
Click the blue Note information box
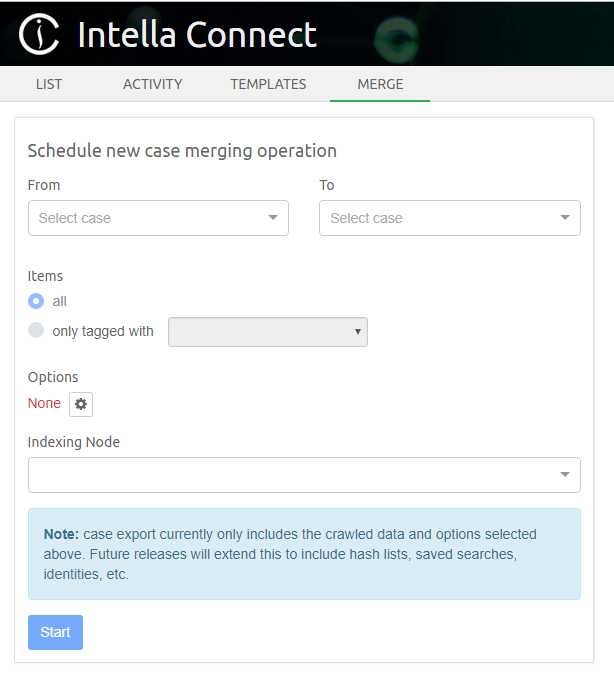pos(304,554)
